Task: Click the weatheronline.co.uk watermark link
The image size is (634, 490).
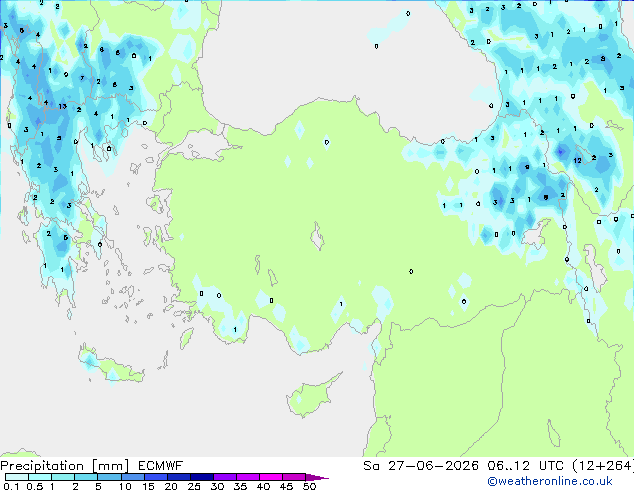Action: 550,481
